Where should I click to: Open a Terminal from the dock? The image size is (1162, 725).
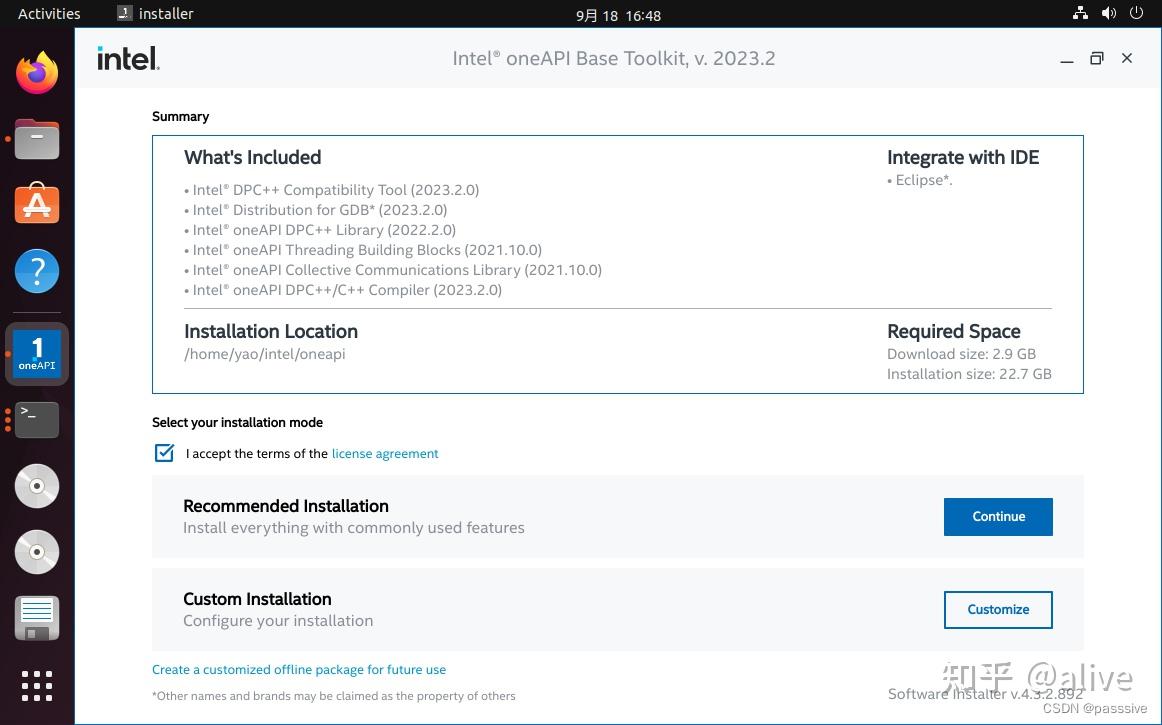pyautogui.click(x=36, y=419)
